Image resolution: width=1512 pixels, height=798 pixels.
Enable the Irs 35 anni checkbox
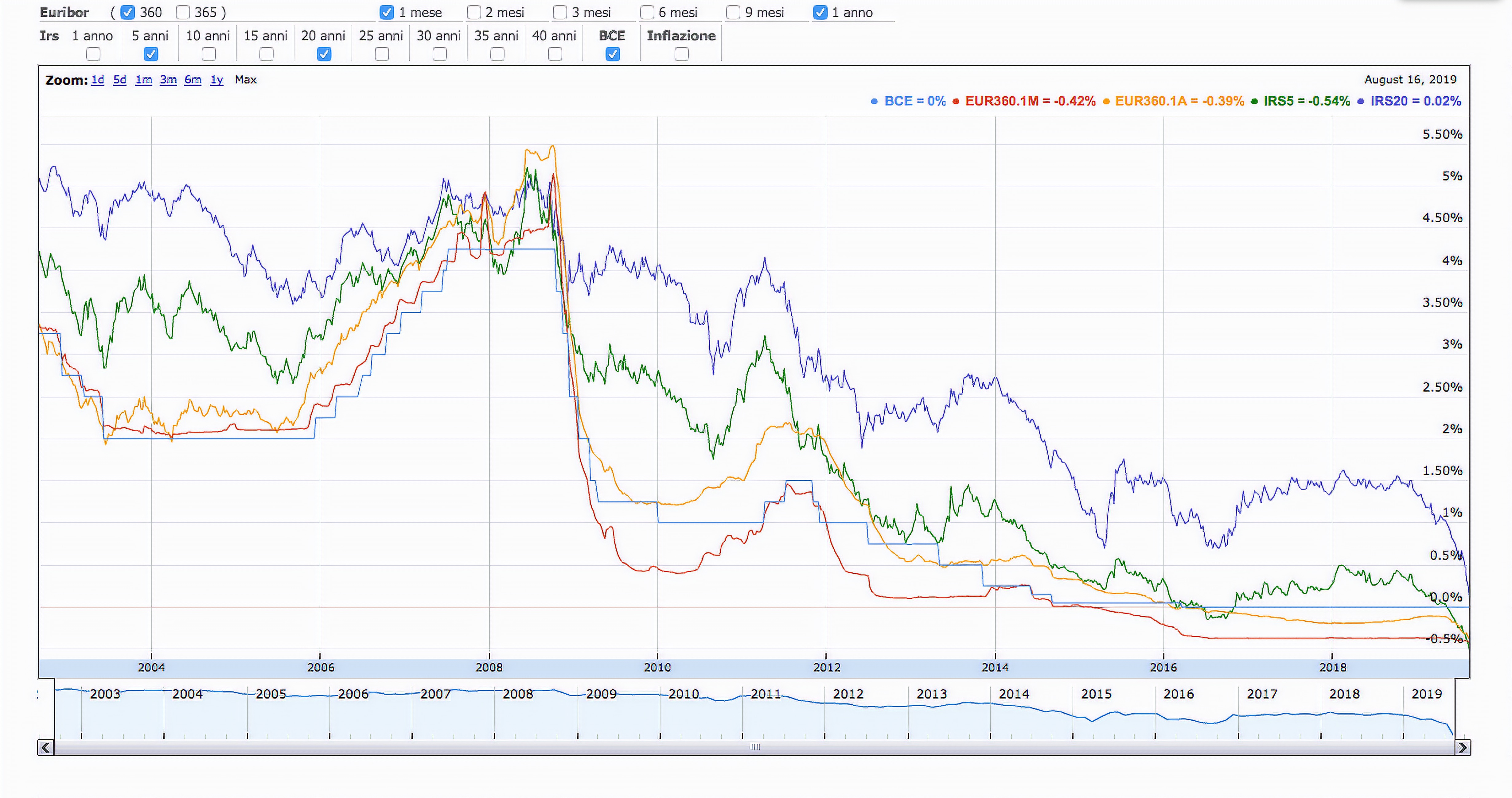497,54
